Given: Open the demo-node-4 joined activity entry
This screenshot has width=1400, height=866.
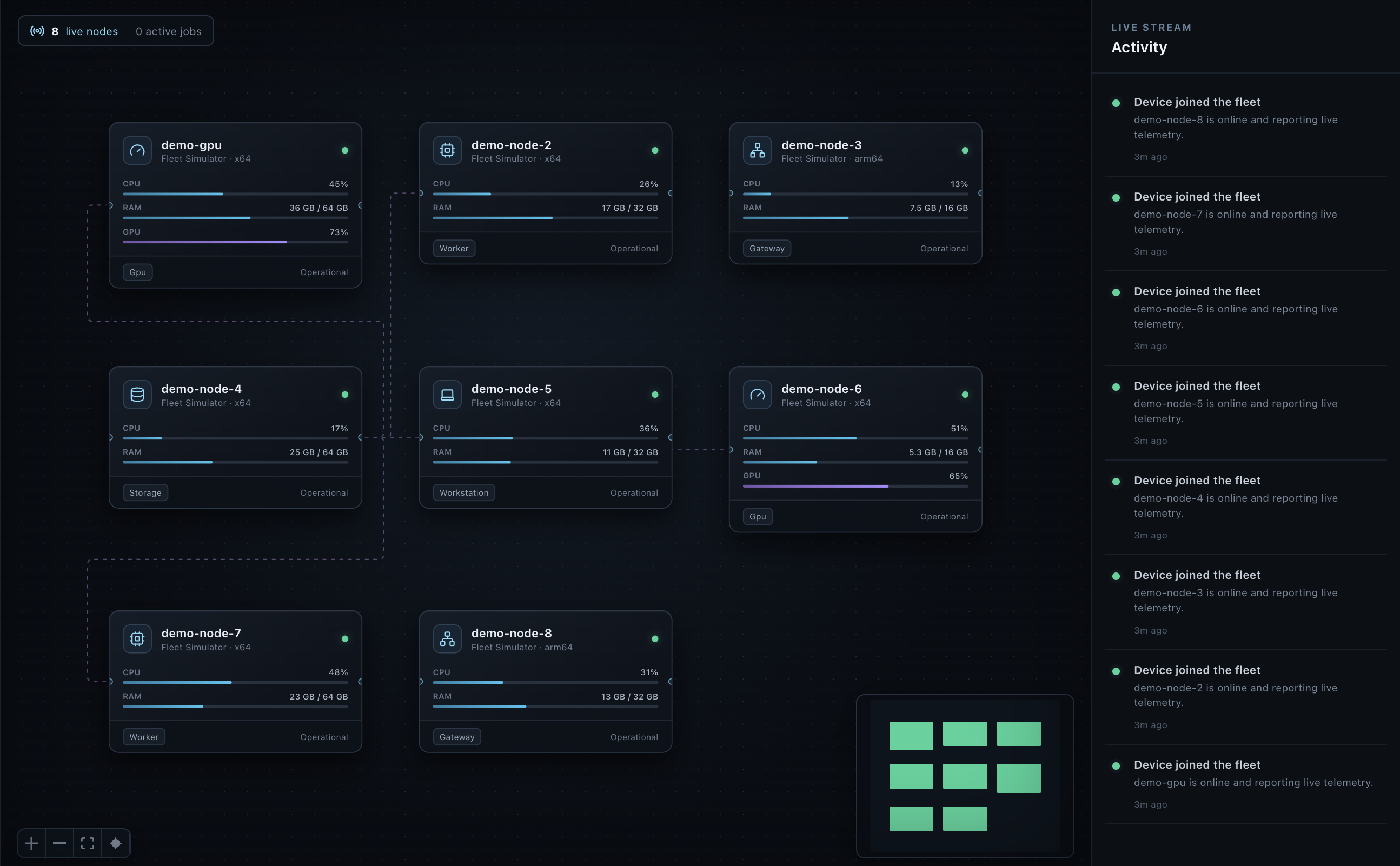Looking at the screenshot, I should [1245, 507].
